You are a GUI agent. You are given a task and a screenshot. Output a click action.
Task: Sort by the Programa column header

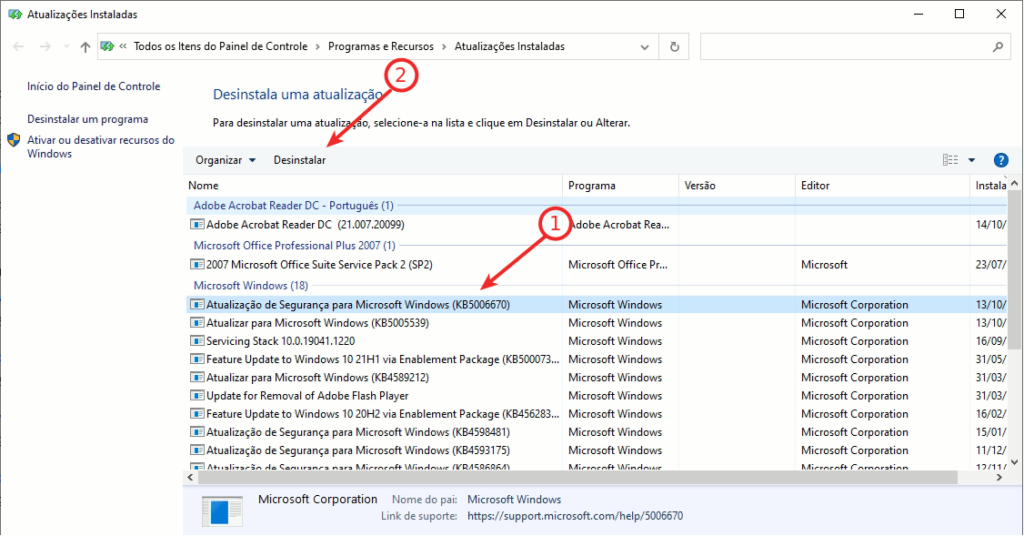[620, 185]
